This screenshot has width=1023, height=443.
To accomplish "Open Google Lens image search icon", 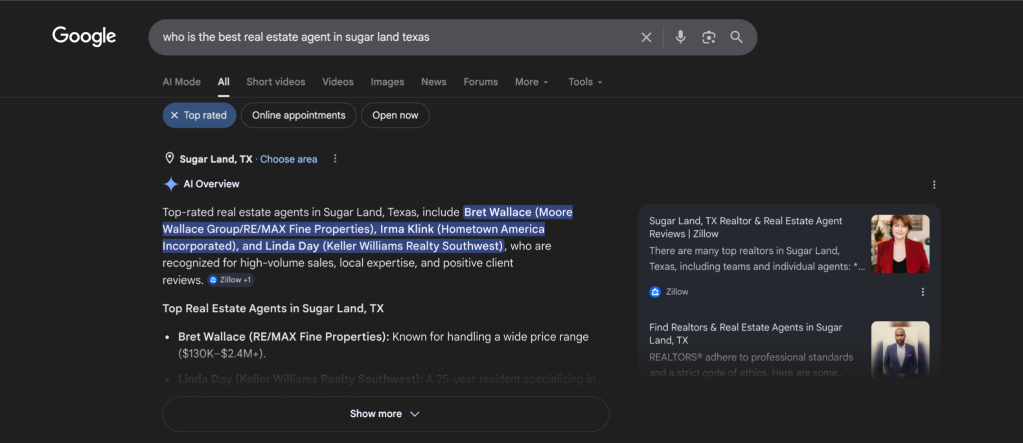I will pos(709,37).
